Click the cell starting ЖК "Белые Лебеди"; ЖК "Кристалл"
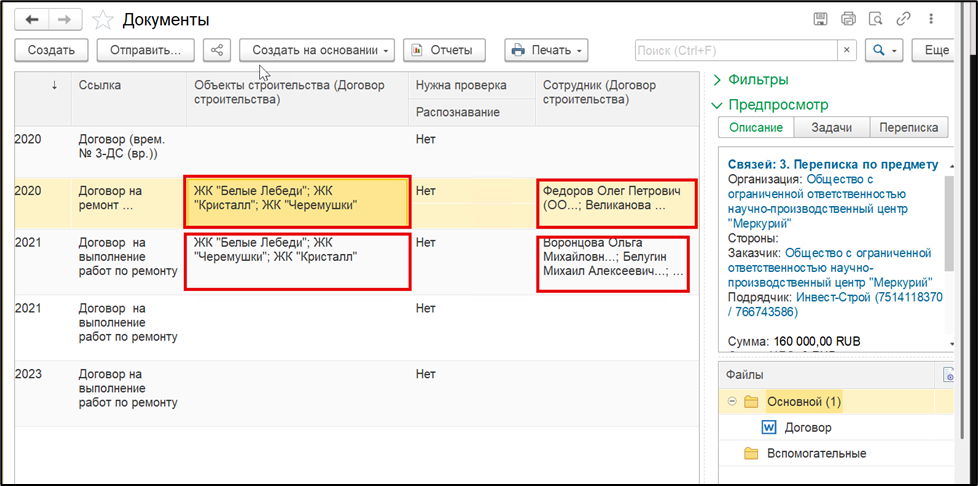This screenshot has width=978, height=486. [x=298, y=202]
